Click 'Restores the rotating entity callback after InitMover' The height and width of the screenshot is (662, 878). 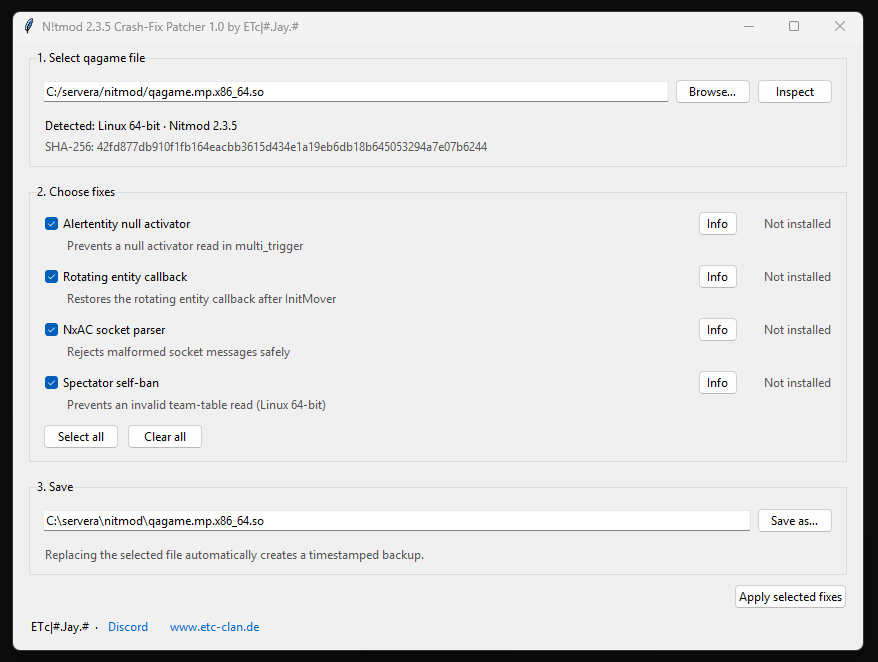tap(202, 299)
